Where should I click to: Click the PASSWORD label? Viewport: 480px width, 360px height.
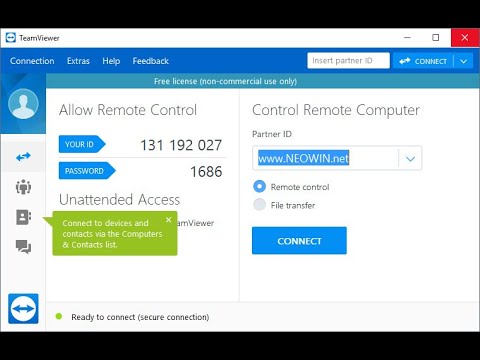(87, 171)
